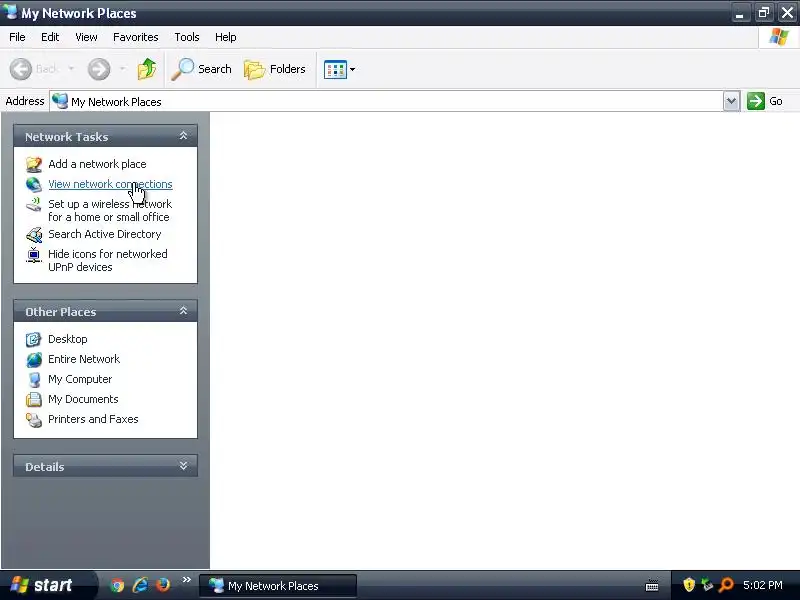Screen dimensions: 800x600
Task: Click the Forward arrow button
Action: coord(99,69)
